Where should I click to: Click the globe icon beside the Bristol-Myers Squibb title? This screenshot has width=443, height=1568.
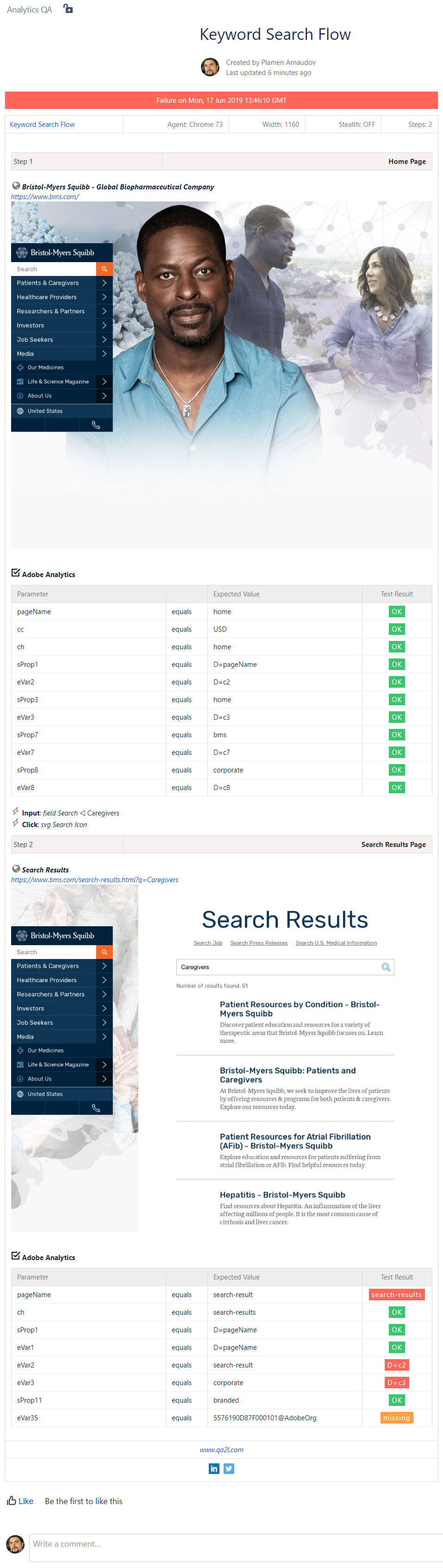click(16, 186)
